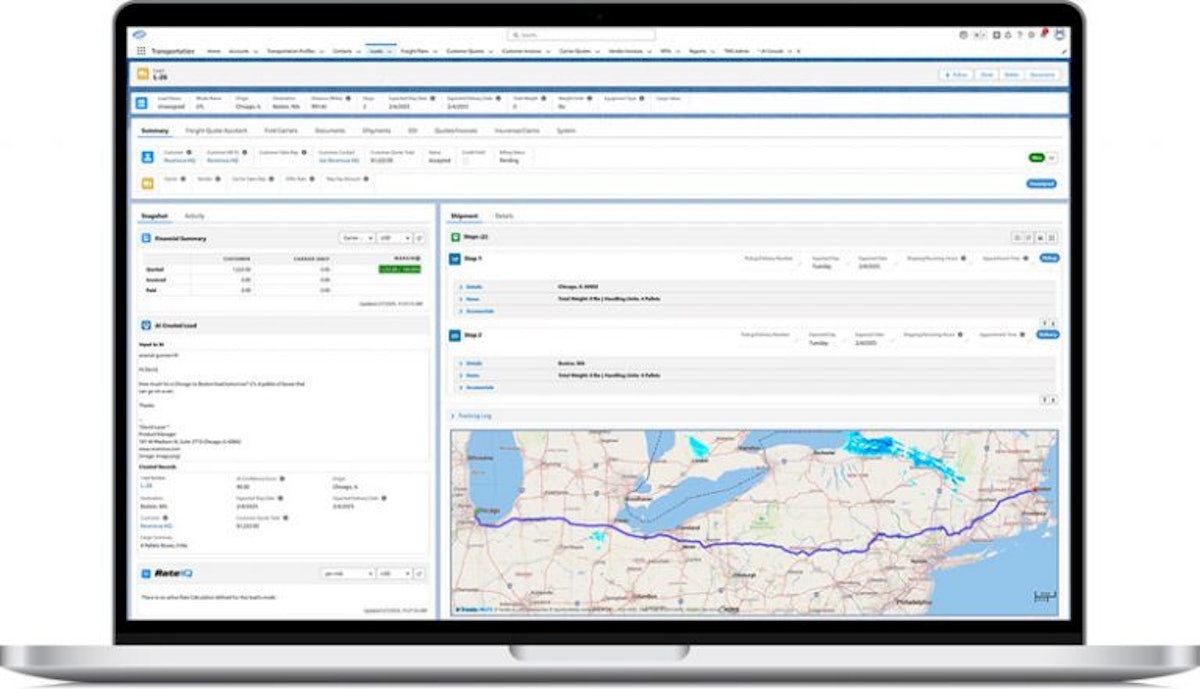Click the help question mark icon

[1018, 35]
